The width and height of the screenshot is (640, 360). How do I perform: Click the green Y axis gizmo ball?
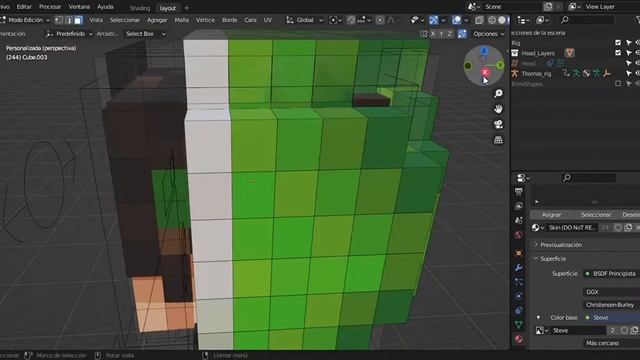(x=500, y=65)
